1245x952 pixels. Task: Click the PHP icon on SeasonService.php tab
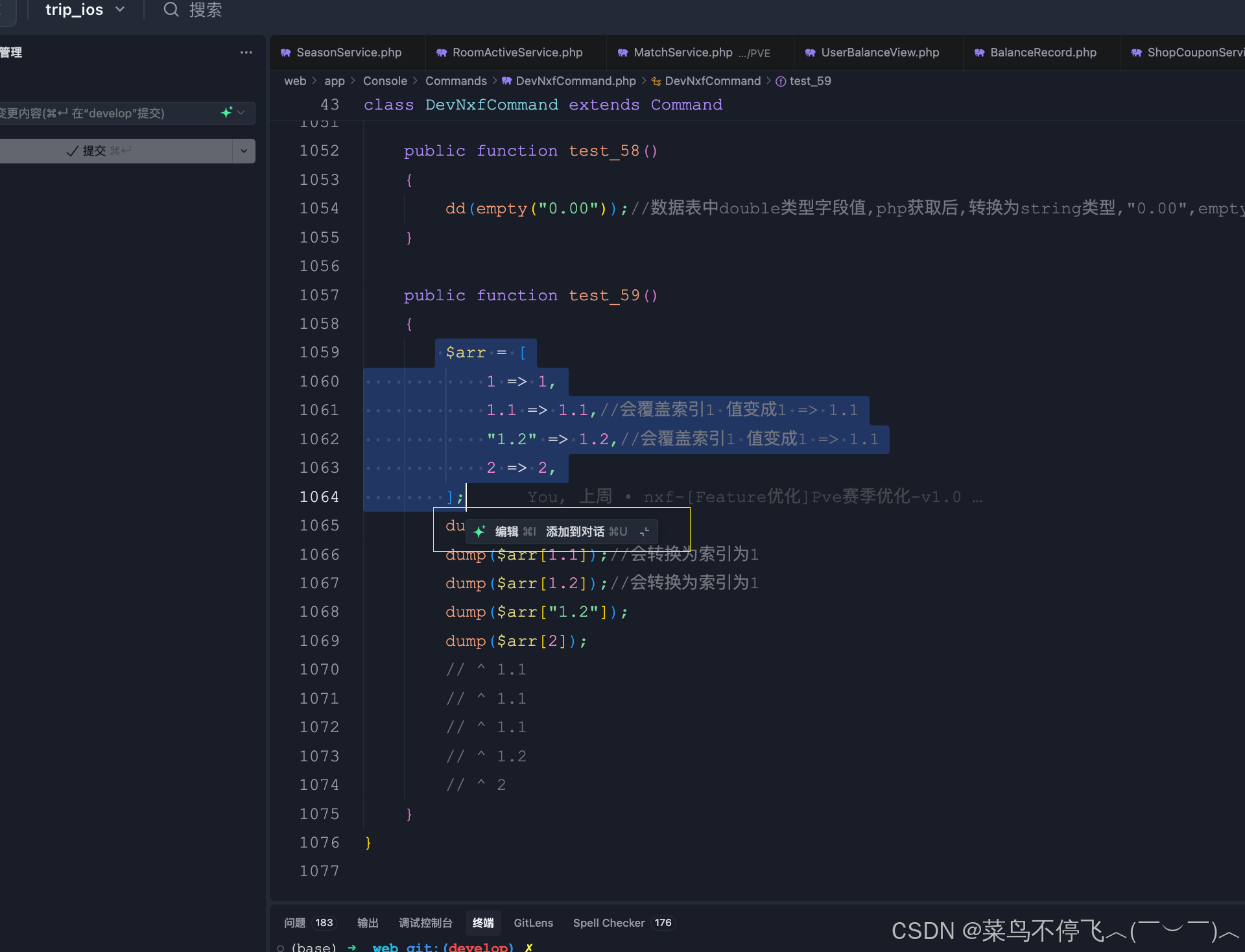tap(285, 53)
